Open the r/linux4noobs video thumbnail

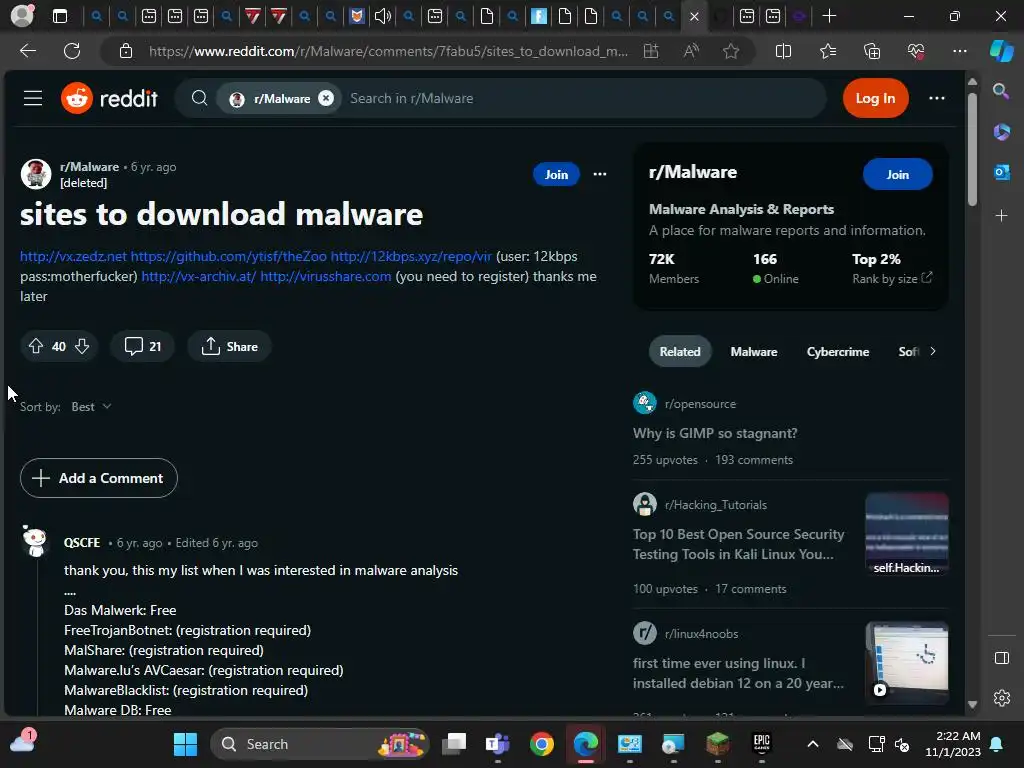906,663
